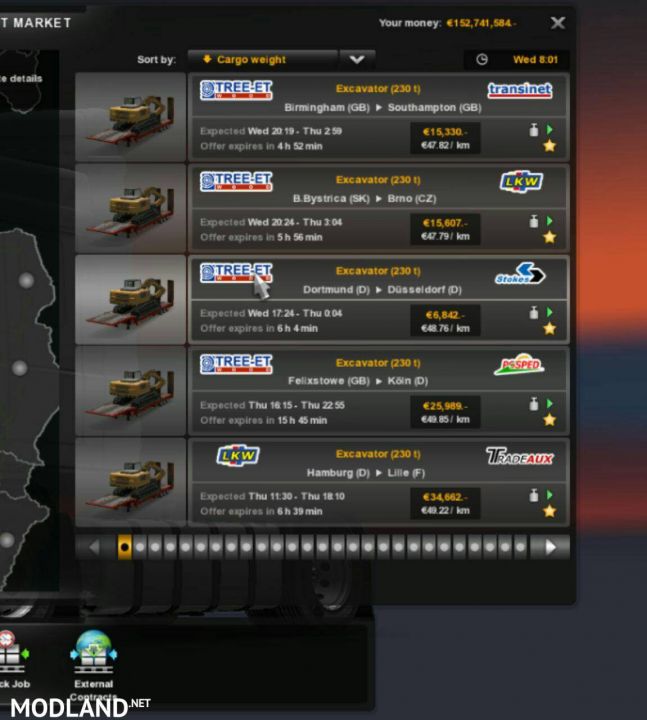This screenshot has height=720, width=647.
Task: Click the gold star on the Hamburg job
Action: (x=550, y=511)
